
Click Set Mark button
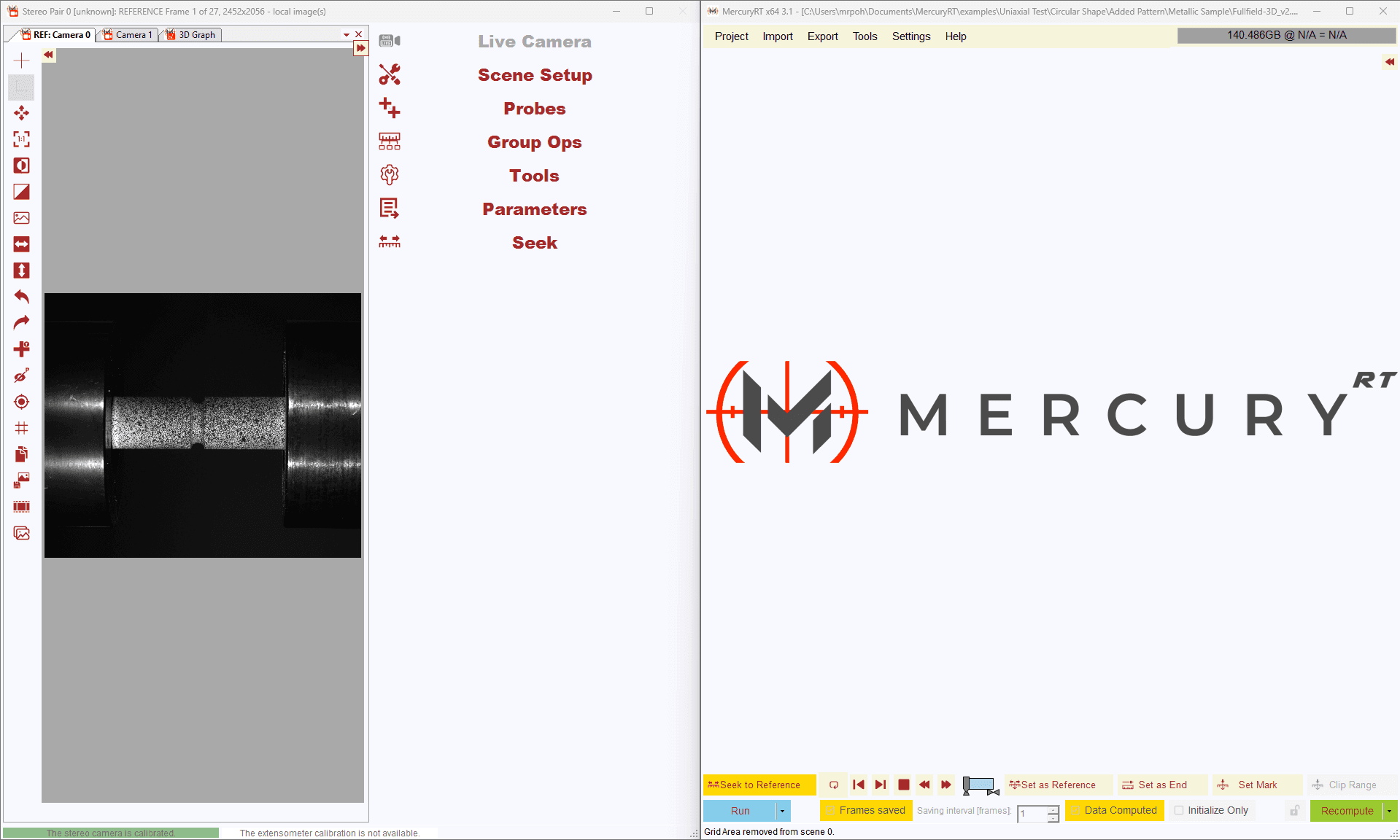click(1257, 785)
